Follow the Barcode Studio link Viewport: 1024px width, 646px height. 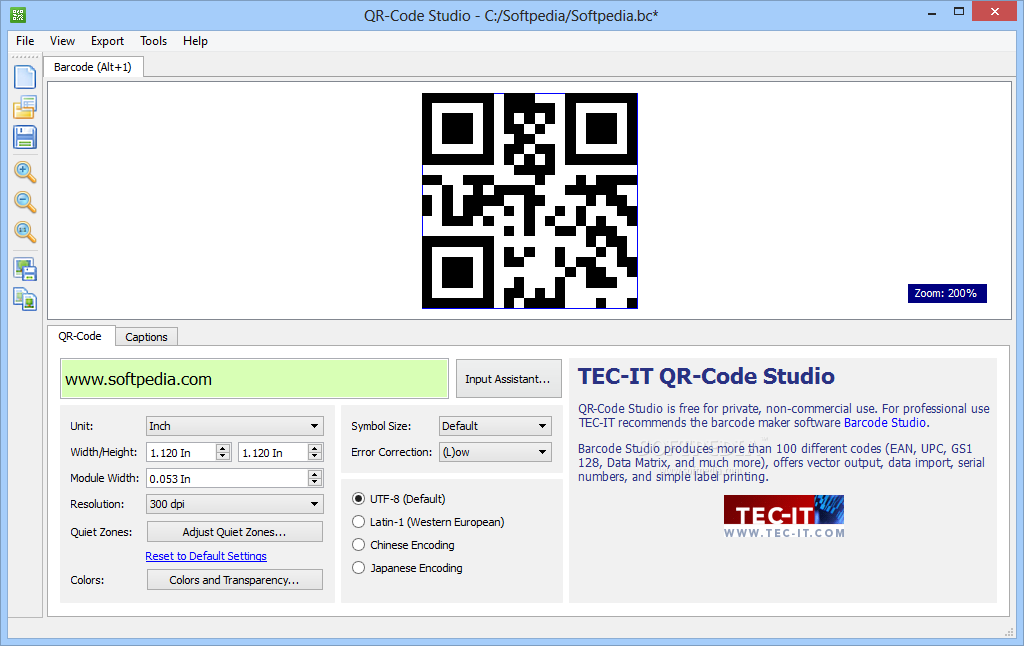[x=884, y=423]
